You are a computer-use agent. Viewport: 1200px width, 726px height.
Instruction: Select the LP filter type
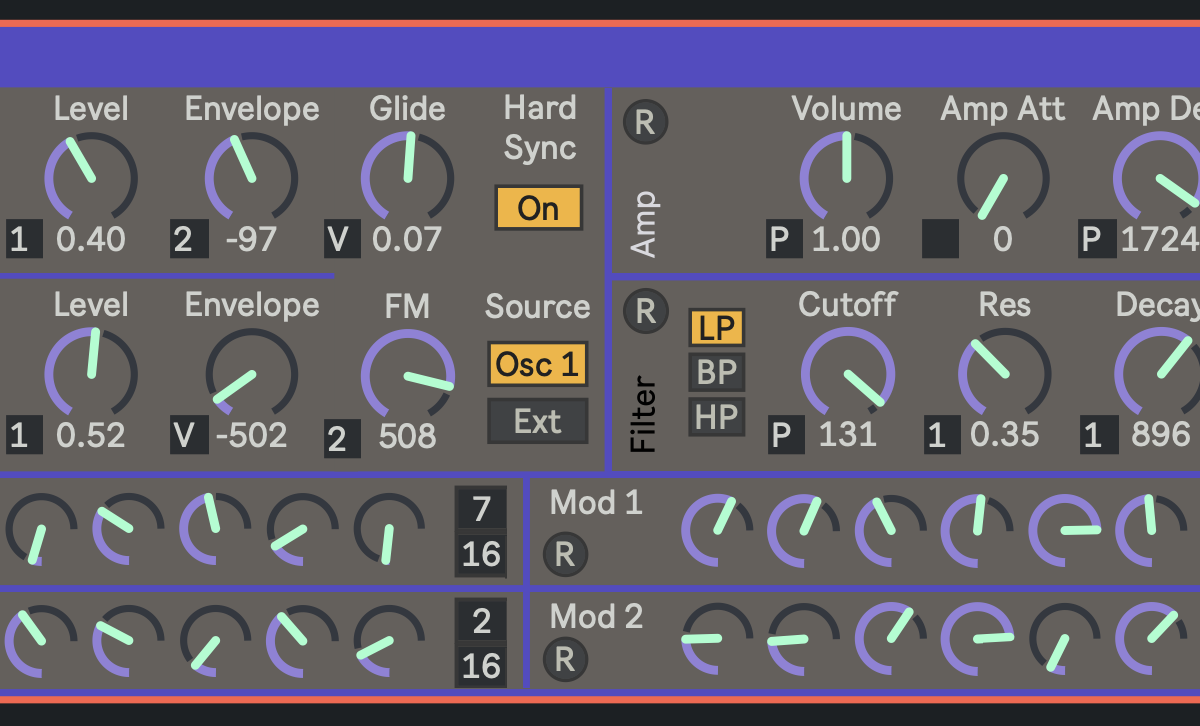[x=716, y=327]
